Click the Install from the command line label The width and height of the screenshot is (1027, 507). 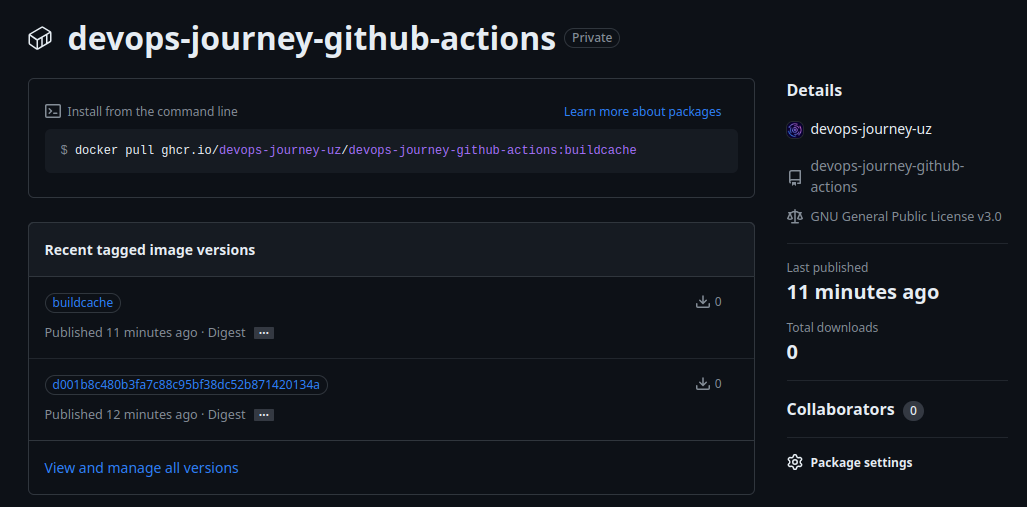pyautogui.click(x=153, y=111)
